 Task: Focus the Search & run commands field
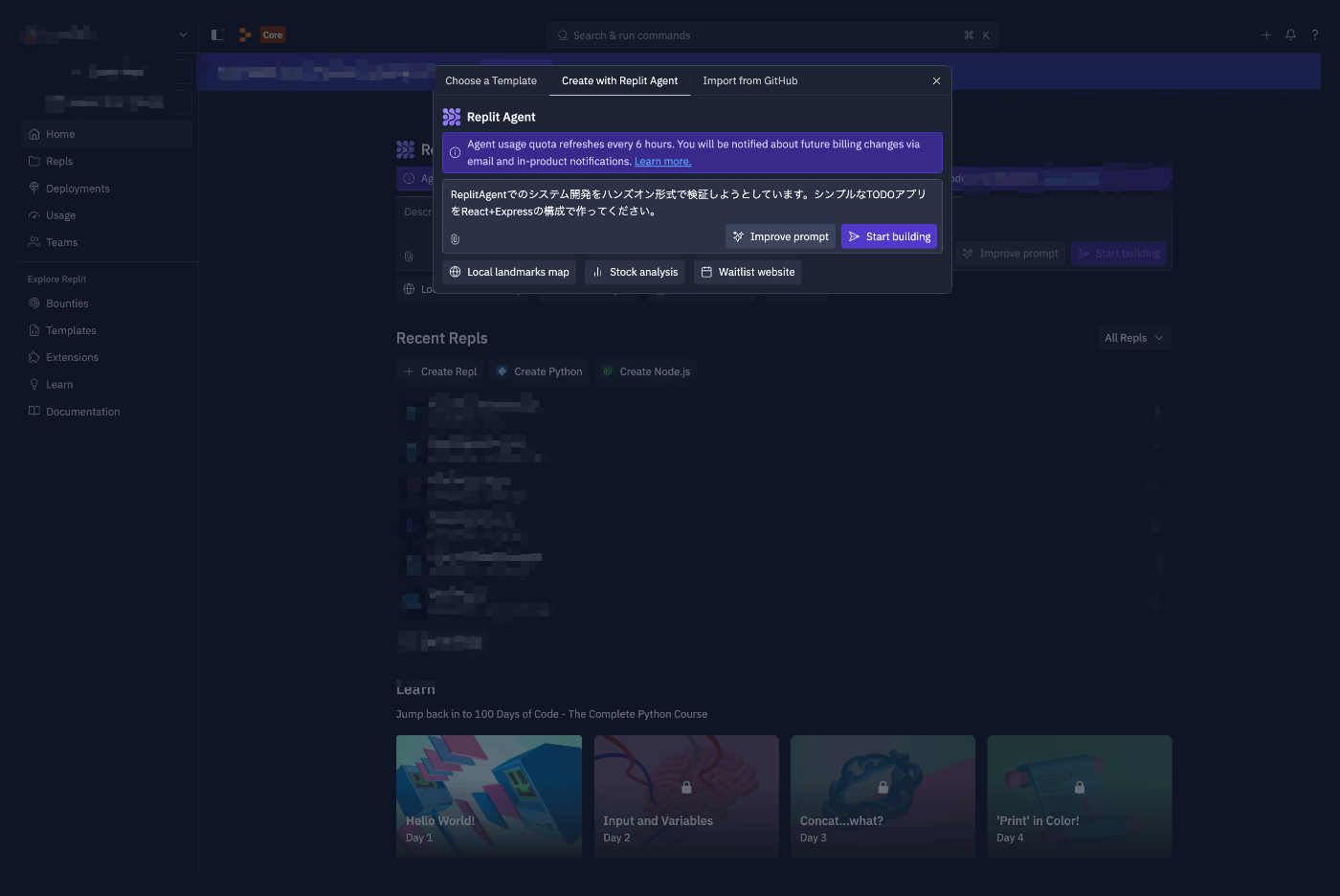[772, 35]
